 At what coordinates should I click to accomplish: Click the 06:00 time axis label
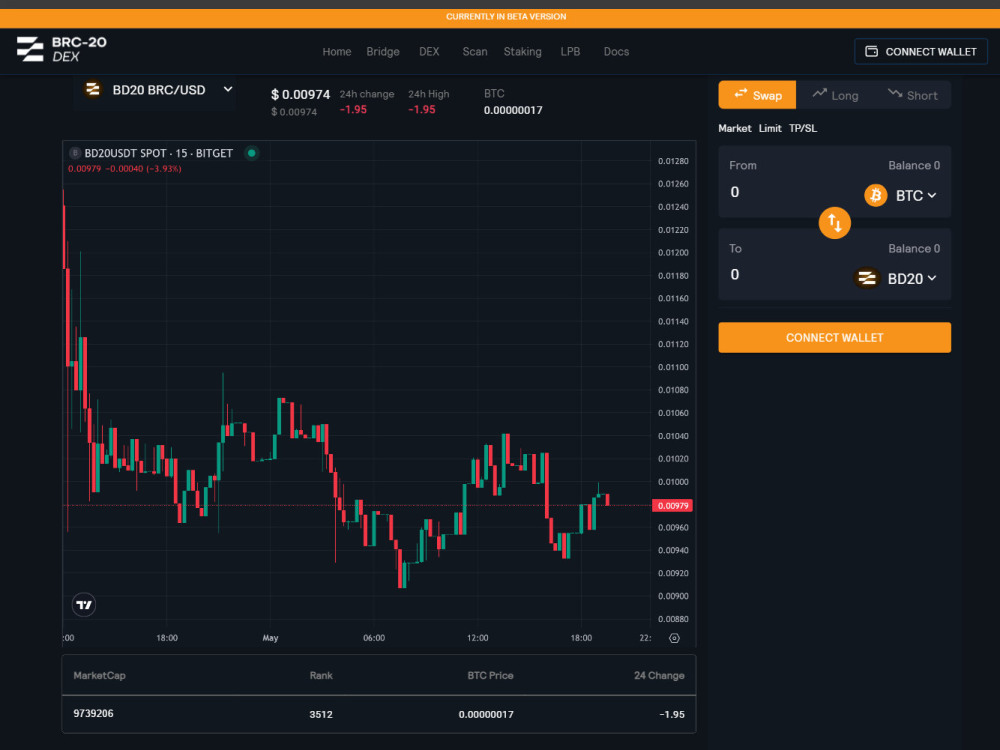[x=374, y=638]
